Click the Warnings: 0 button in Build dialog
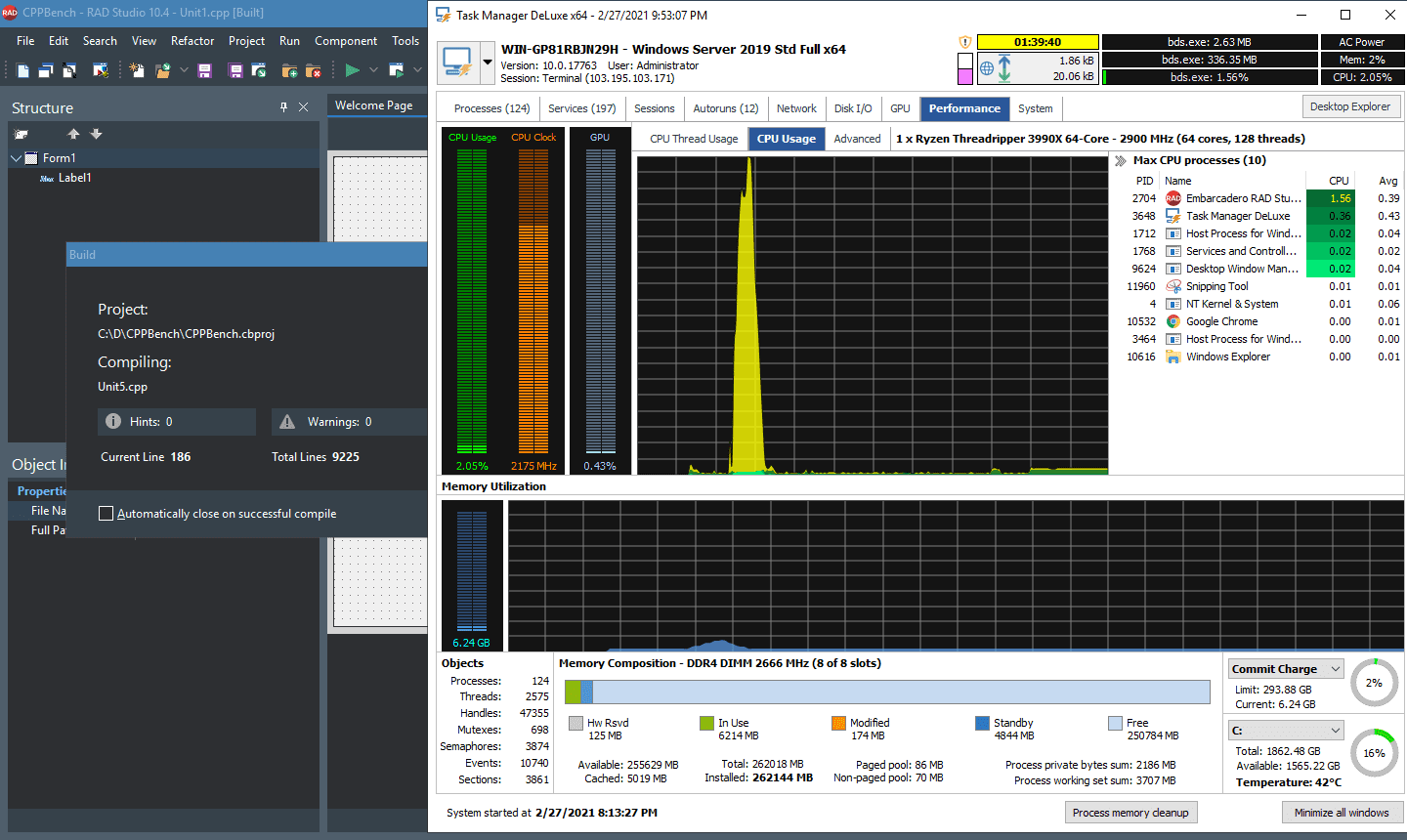Viewport: 1407px width, 840px height. pos(349,422)
